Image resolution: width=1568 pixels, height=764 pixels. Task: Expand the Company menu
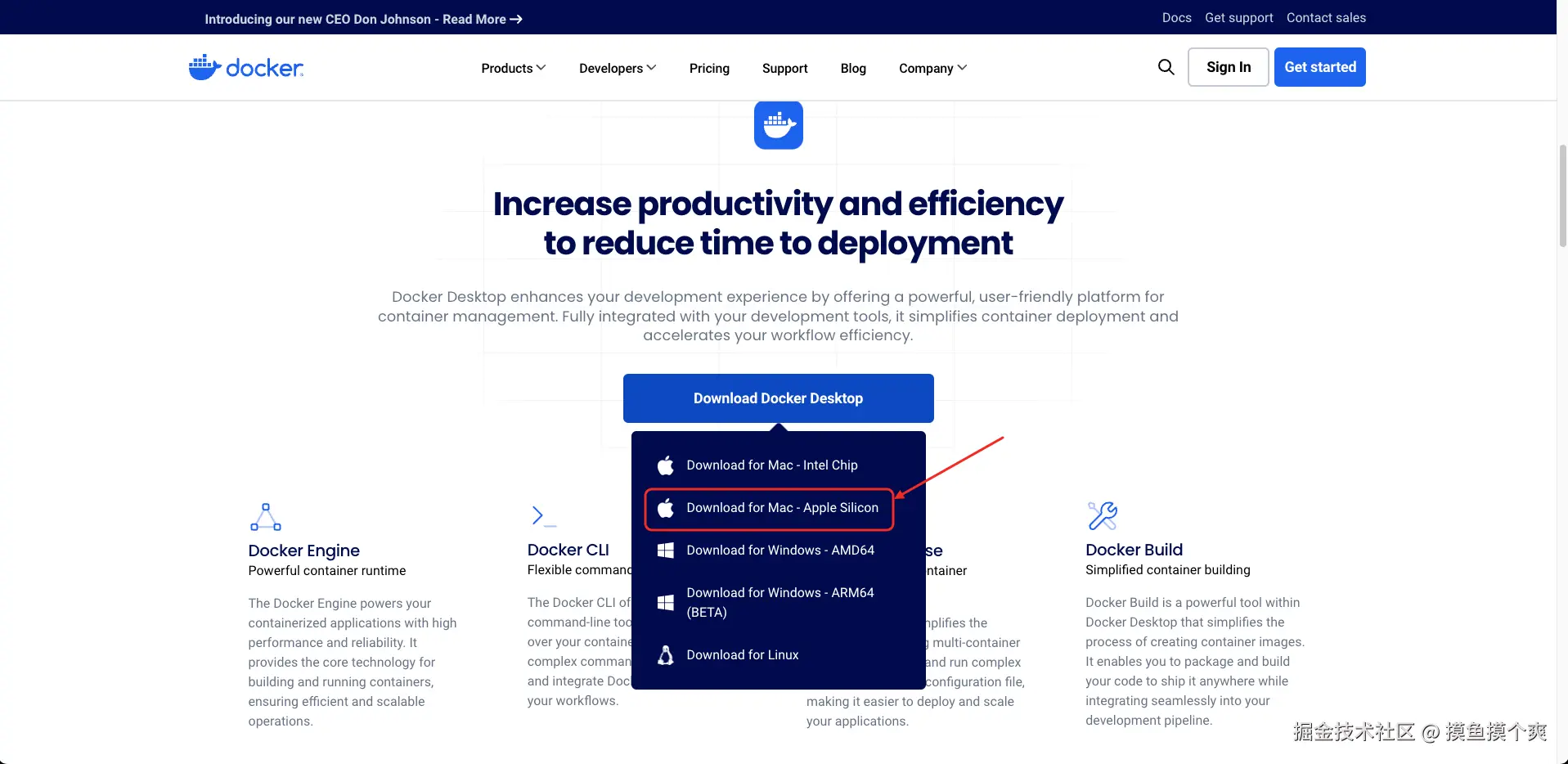[933, 68]
